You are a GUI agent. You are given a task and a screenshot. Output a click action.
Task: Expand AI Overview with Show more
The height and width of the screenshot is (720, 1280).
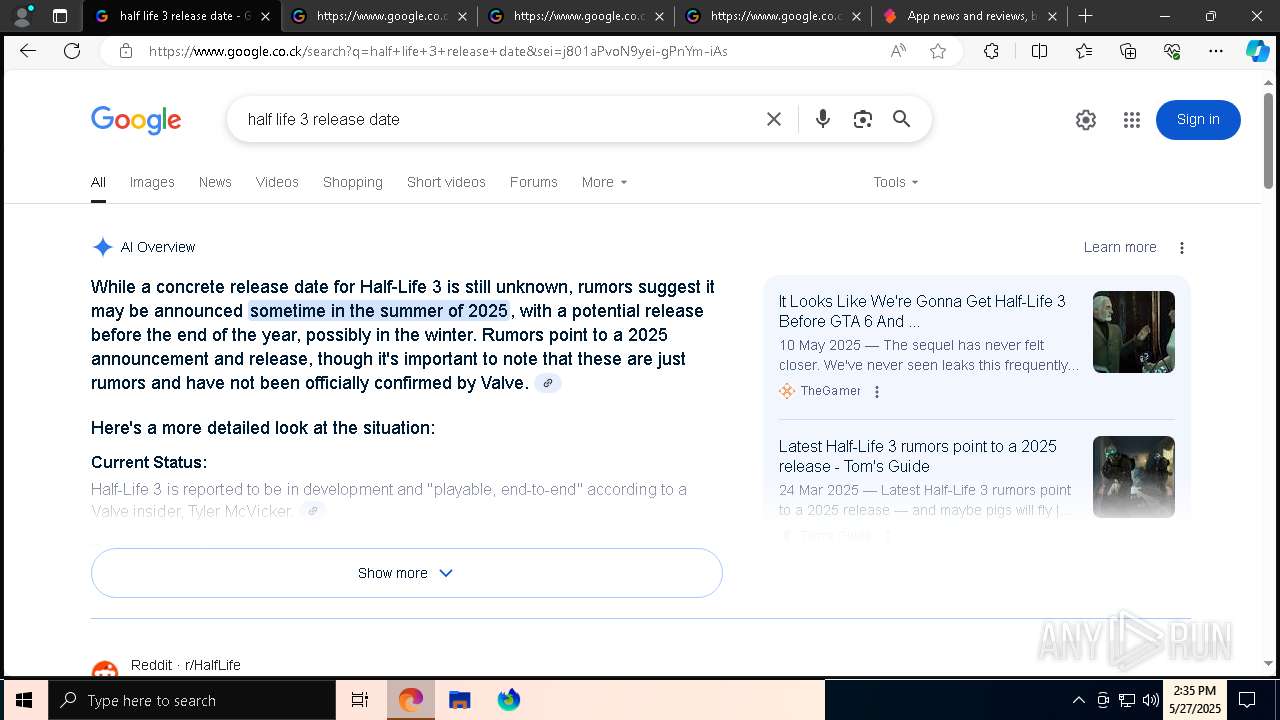pyautogui.click(x=406, y=573)
